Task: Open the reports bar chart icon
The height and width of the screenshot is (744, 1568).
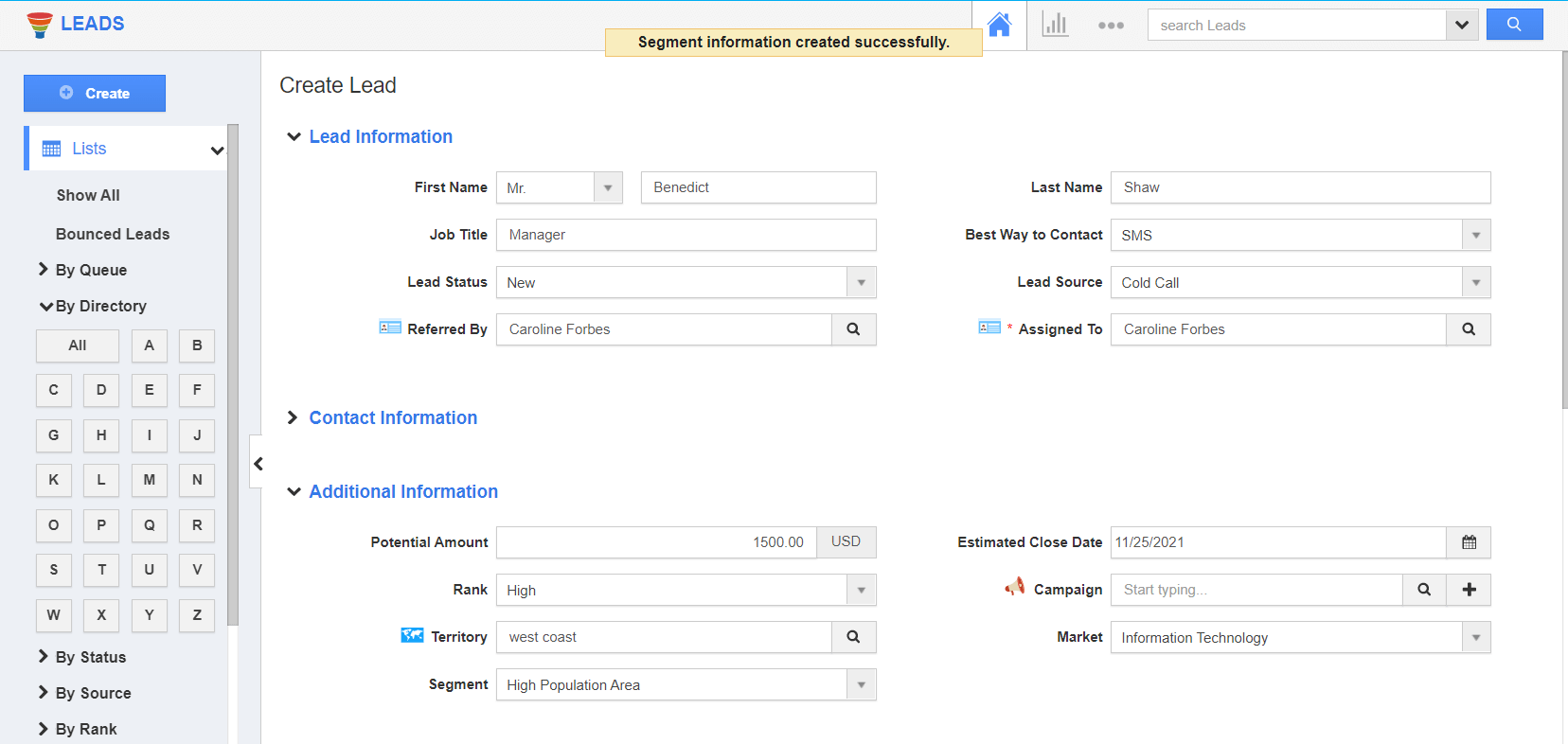Action: tap(1055, 25)
